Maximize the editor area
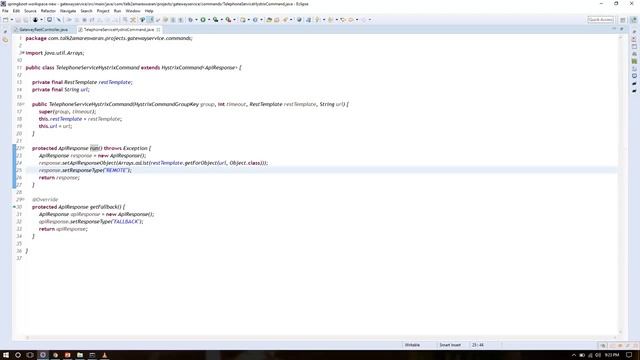 pos(622,29)
